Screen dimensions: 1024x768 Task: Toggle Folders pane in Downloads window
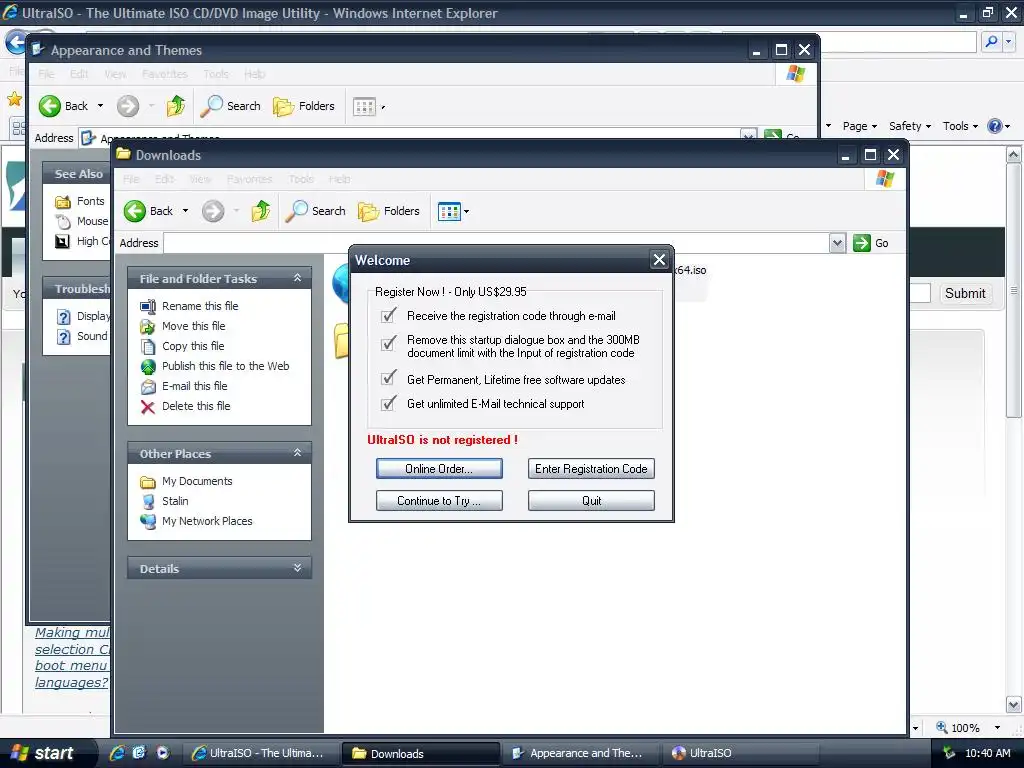coord(389,211)
